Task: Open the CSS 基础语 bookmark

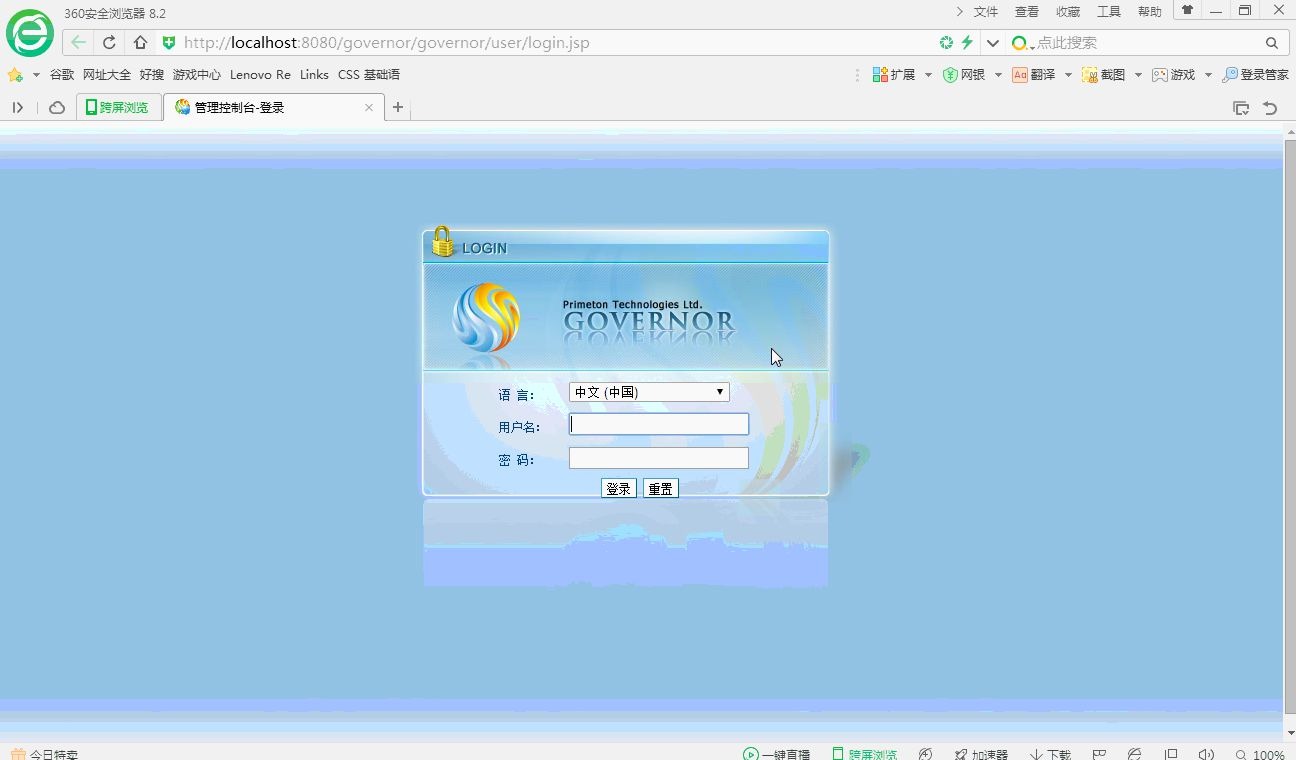Action: click(x=369, y=75)
